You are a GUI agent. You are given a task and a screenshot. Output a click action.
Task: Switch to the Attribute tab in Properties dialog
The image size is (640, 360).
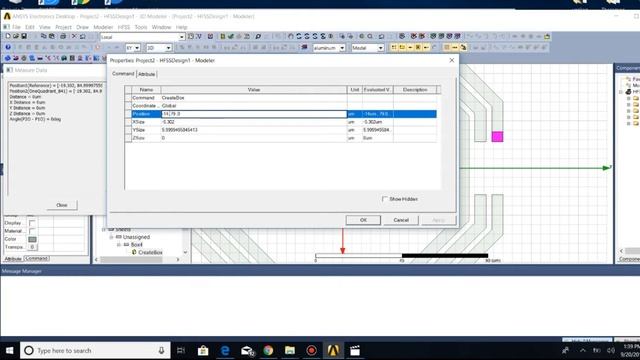click(x=147, y=74)
